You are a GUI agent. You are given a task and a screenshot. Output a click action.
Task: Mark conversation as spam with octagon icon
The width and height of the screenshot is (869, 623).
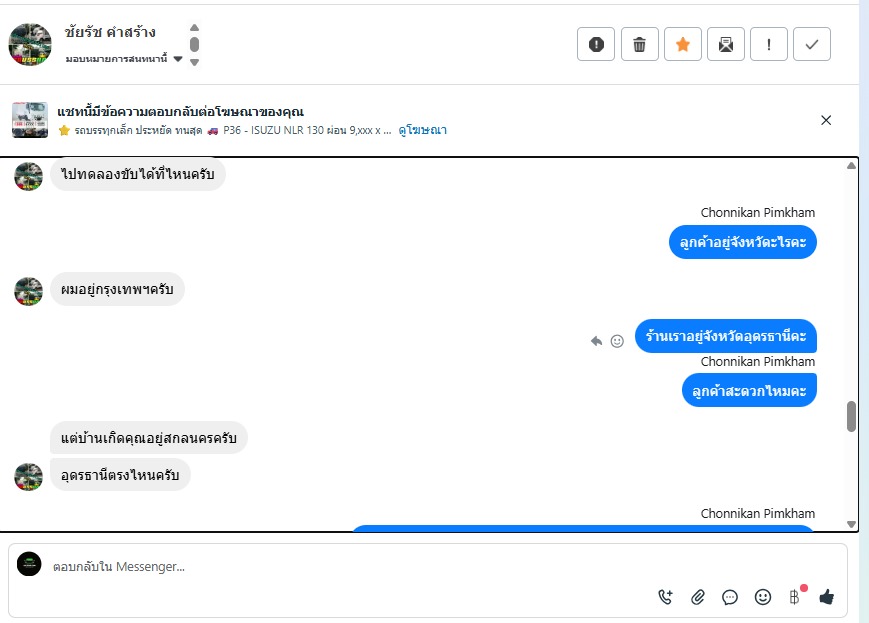596,44
